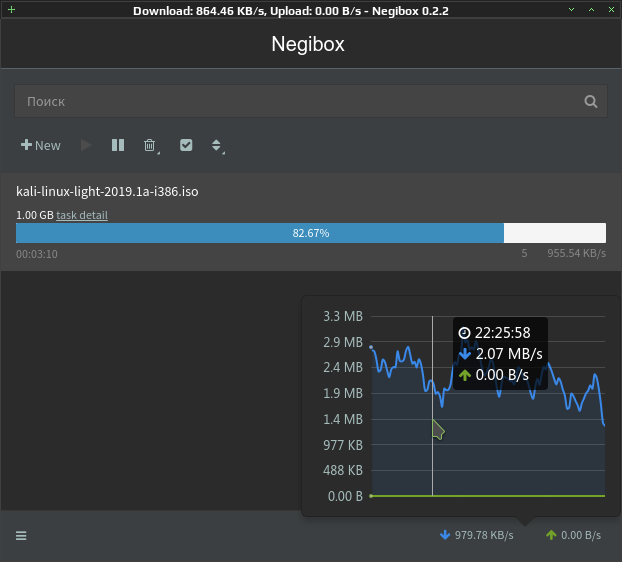Maximize the window with up chevron
This screenshot has height=562, width=622.
coord(591,10)
